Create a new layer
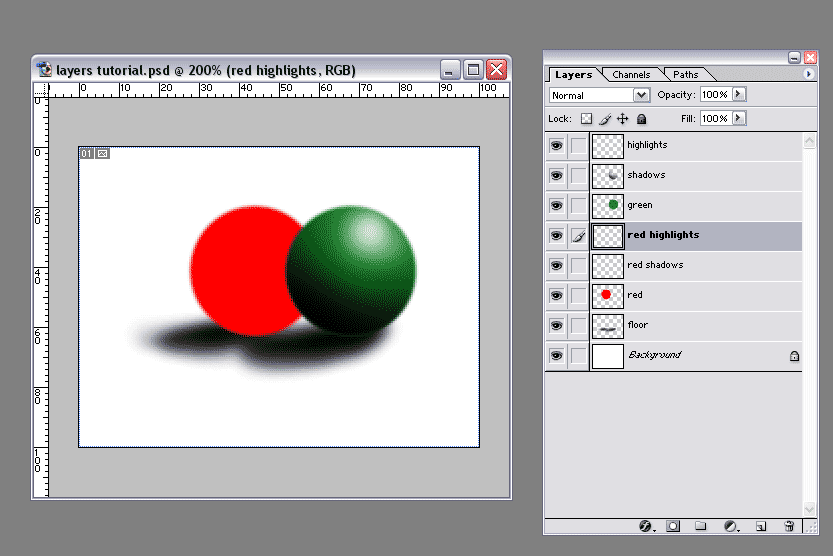Image resolution: width=833 pixels, height=556 pixels. pos(760,525)
